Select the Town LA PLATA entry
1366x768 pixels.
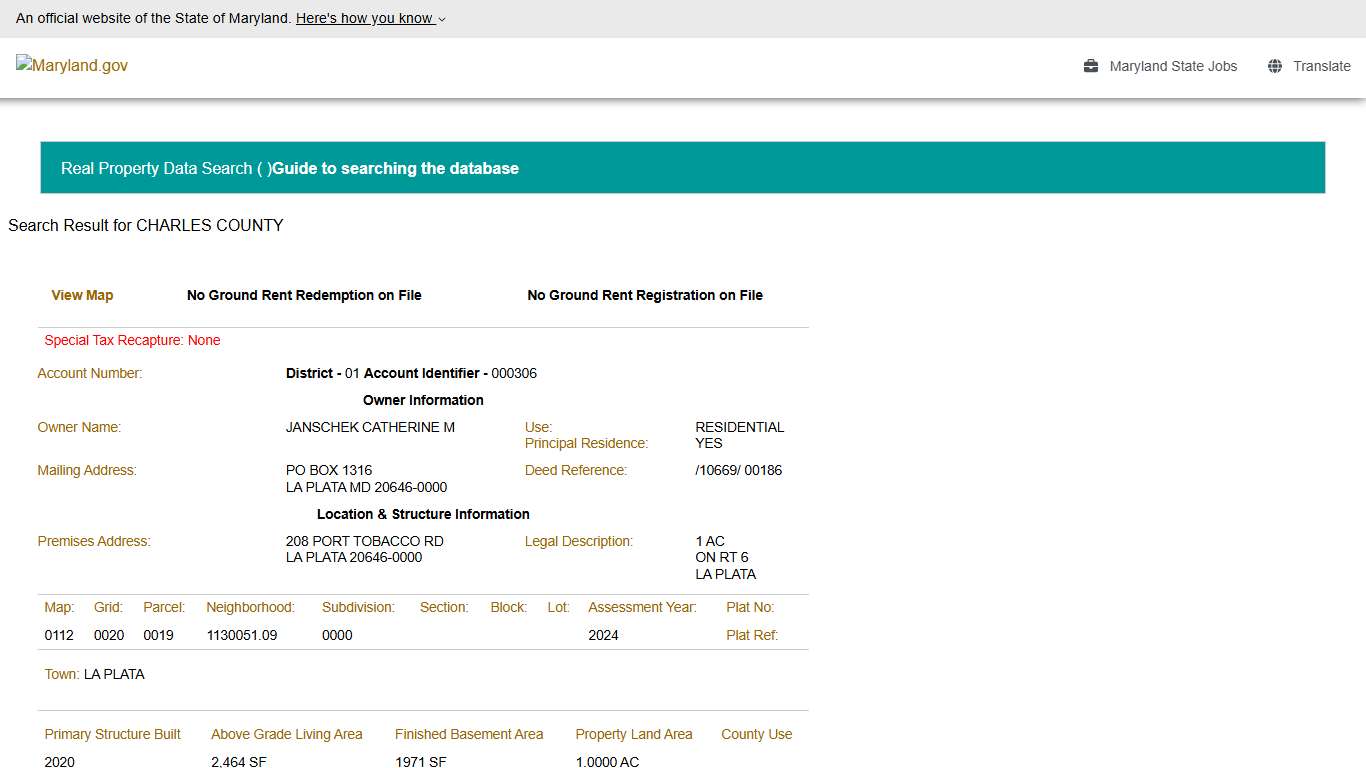94,674
